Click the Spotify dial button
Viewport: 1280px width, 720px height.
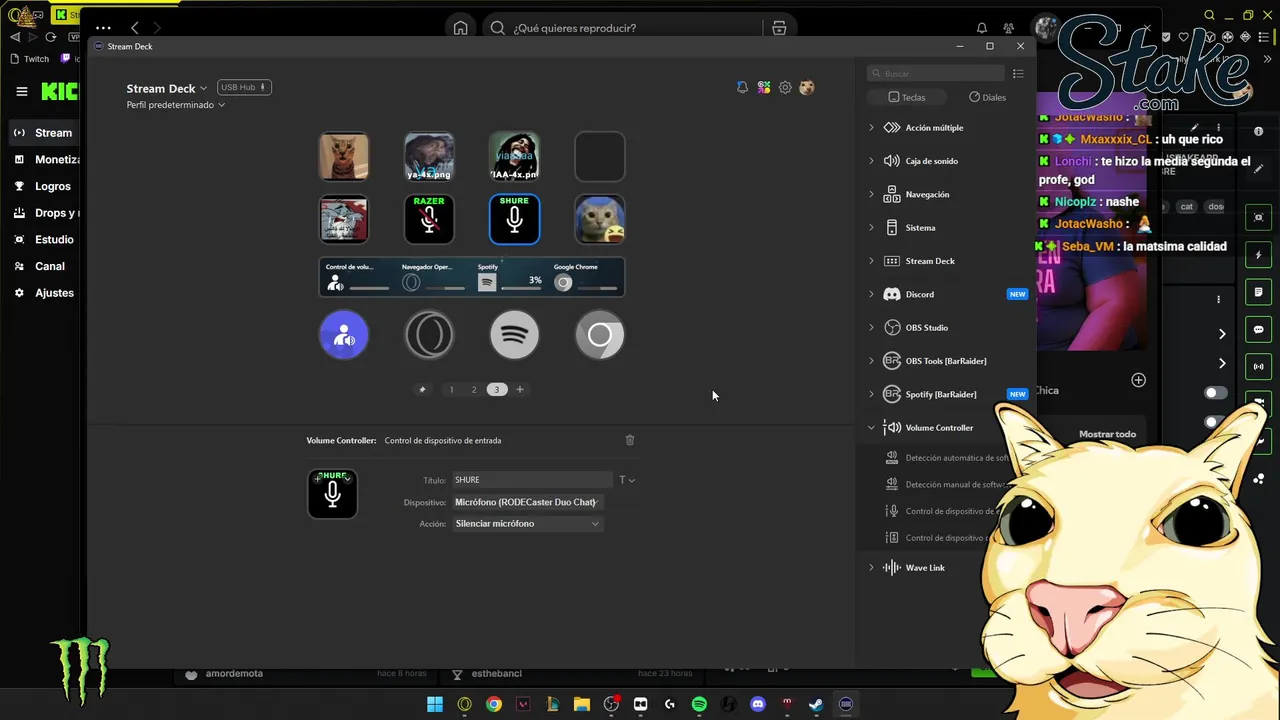(x=514, y=335)
